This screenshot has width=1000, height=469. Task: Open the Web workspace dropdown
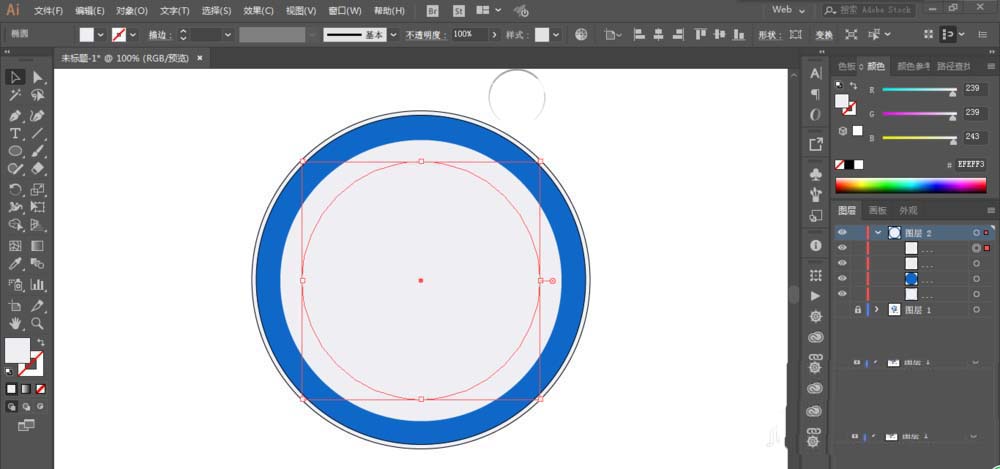788,10
